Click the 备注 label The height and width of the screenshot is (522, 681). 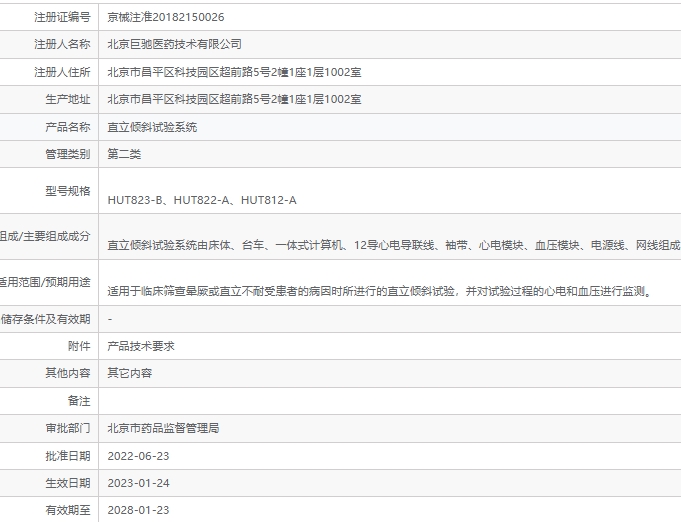(79, 401)
